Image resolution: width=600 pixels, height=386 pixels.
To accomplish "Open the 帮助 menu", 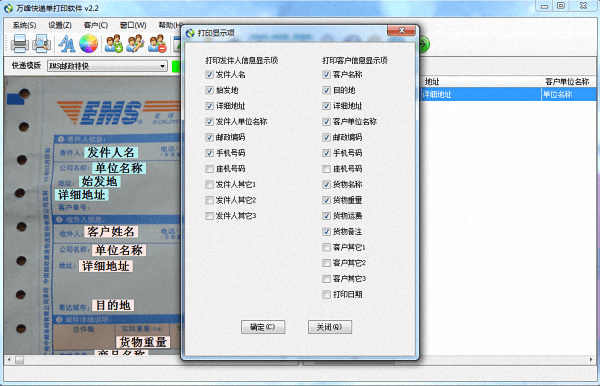I will coord(170,25).
